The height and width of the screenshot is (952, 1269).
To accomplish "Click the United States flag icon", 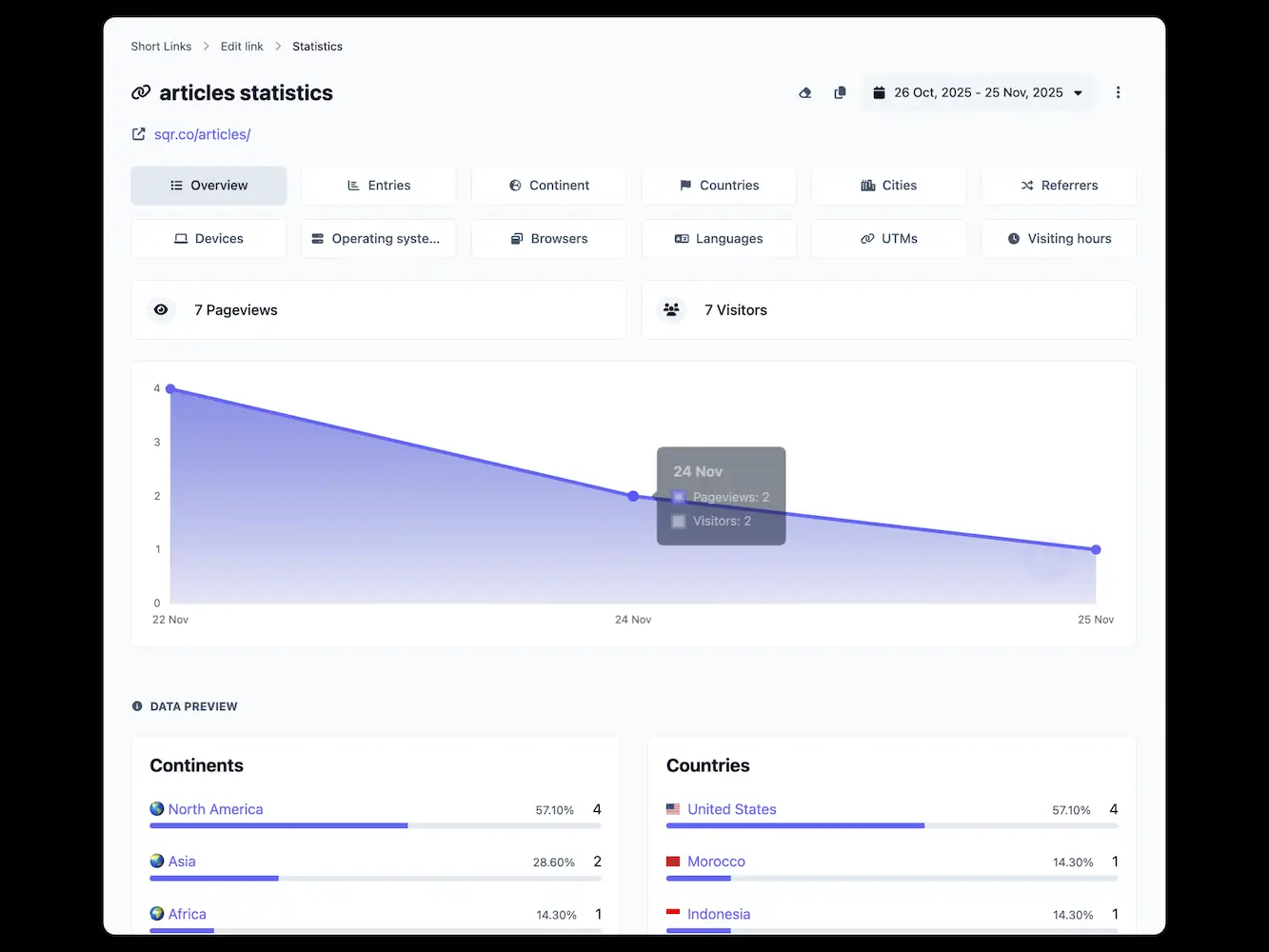I will point(673,809).
